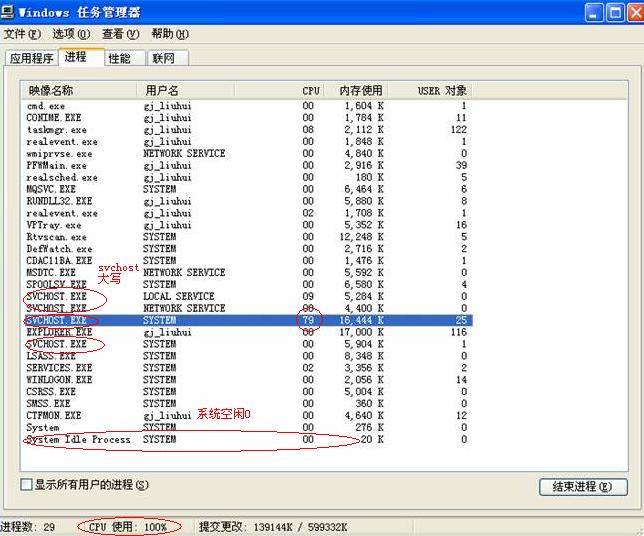This screenshot has height=536, width=644.
Task: Click realevent.exe row with 1,708 K
Action: pos(246,213)
